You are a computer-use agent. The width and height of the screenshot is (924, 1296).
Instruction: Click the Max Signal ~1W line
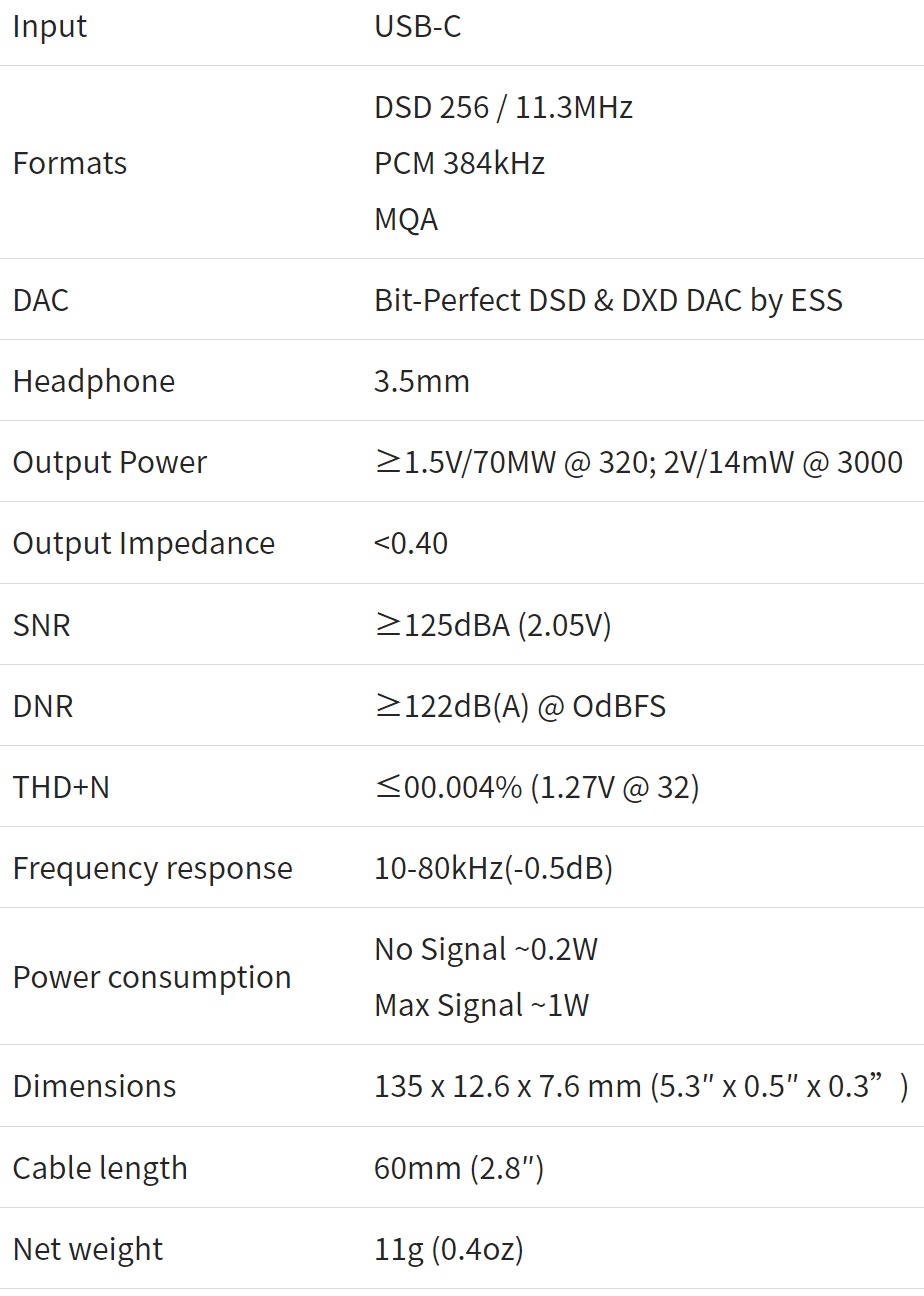pos(482,1005)
